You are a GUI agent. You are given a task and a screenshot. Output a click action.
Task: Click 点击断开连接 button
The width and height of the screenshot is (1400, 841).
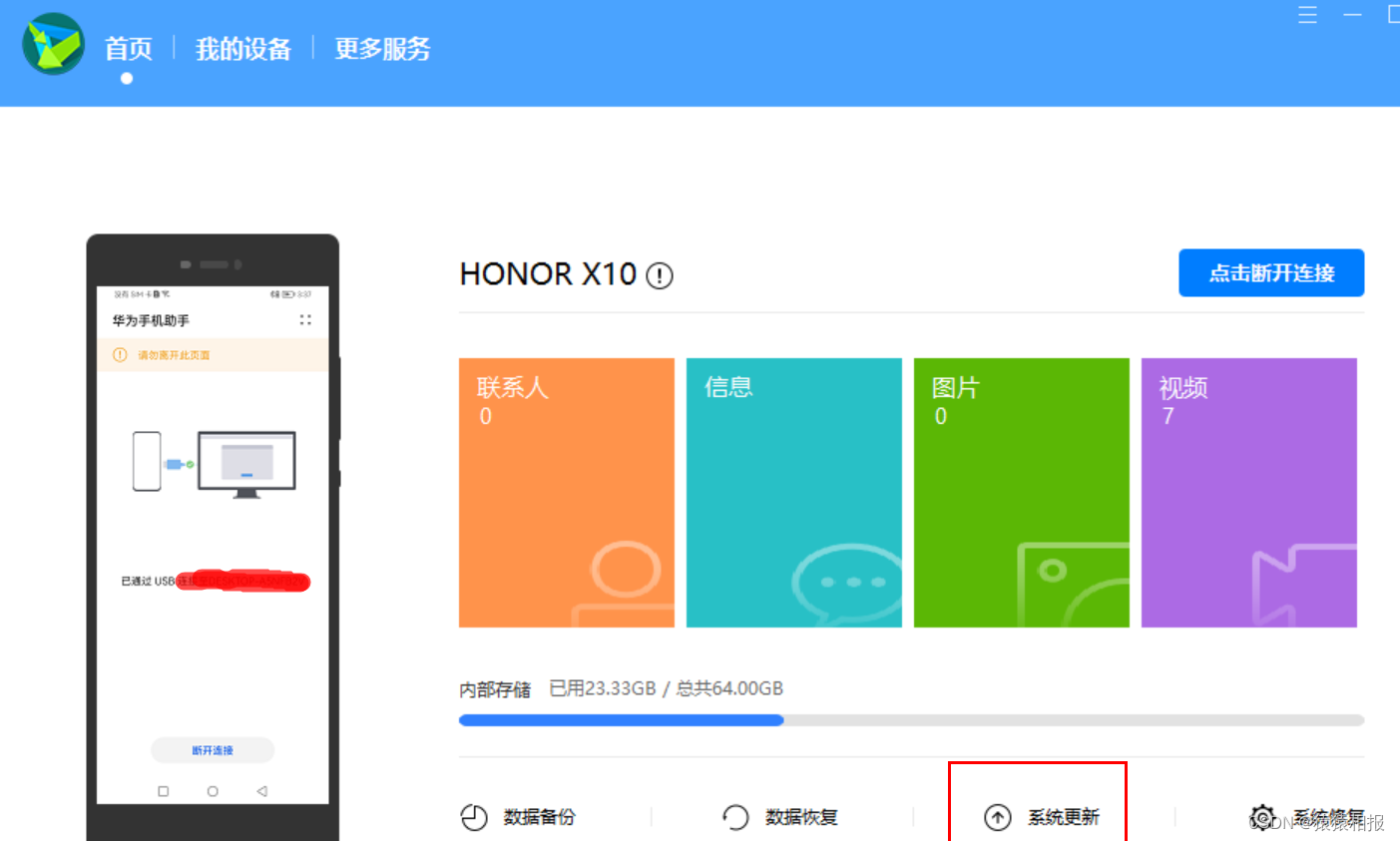pos(1271,273)
